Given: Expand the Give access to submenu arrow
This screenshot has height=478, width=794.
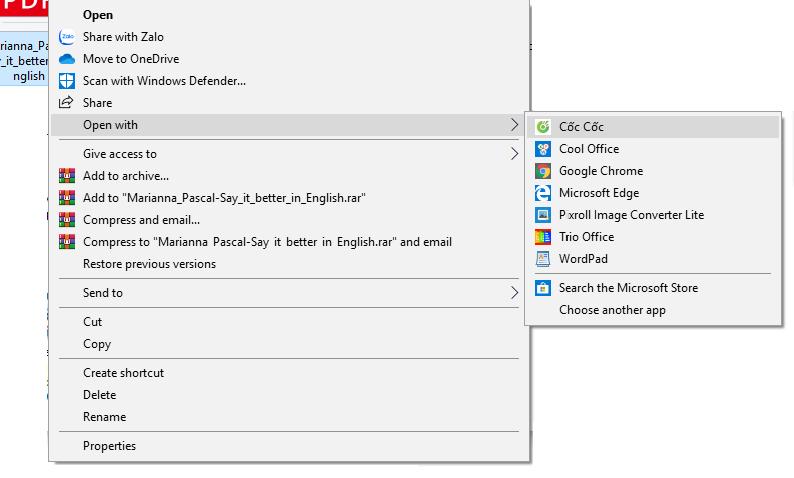Looking at the screenshot, I should pyautogui.click(x=514, y=153).
